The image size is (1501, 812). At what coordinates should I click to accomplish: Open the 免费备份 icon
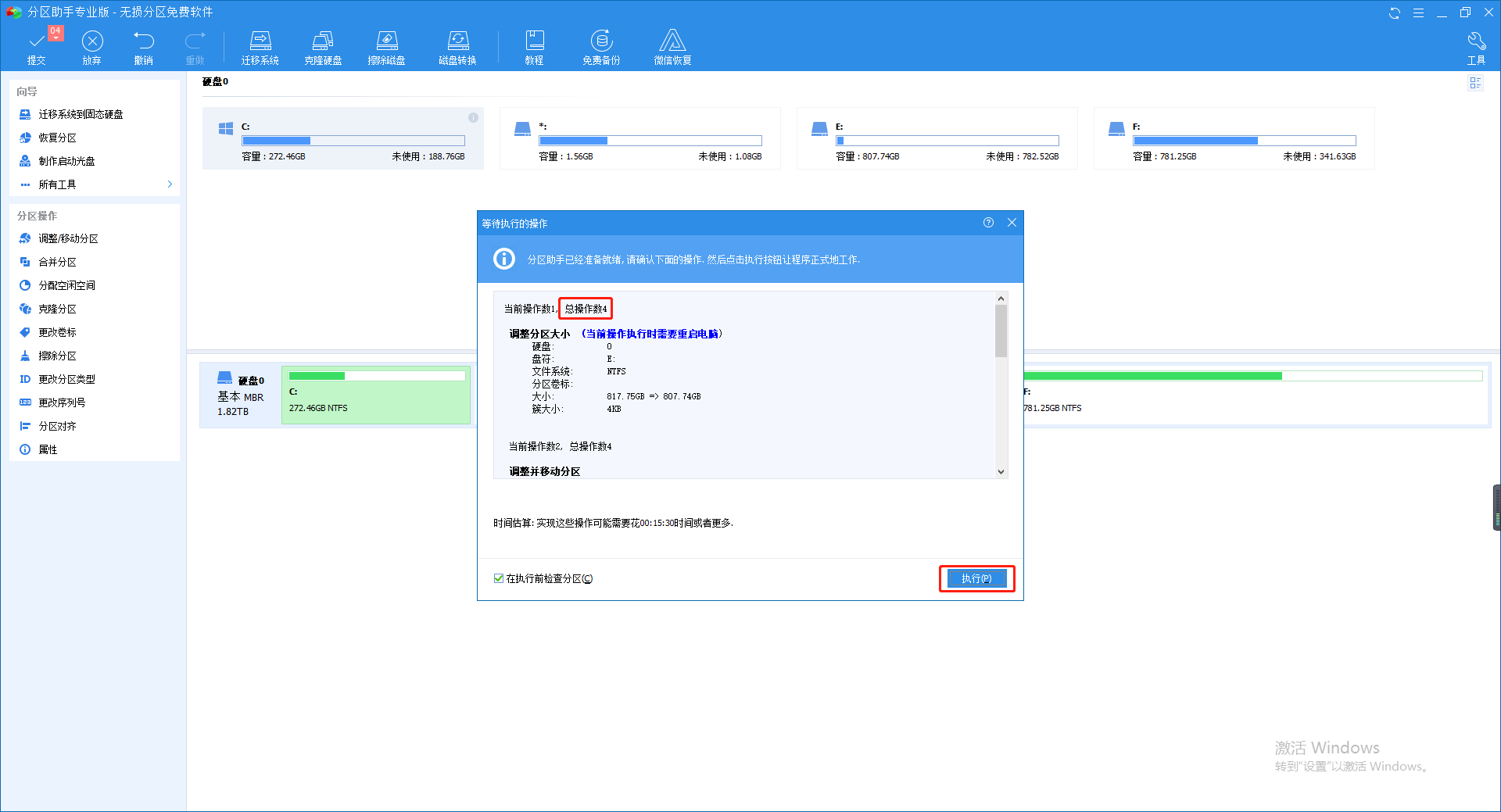click(x=601, y=47)
